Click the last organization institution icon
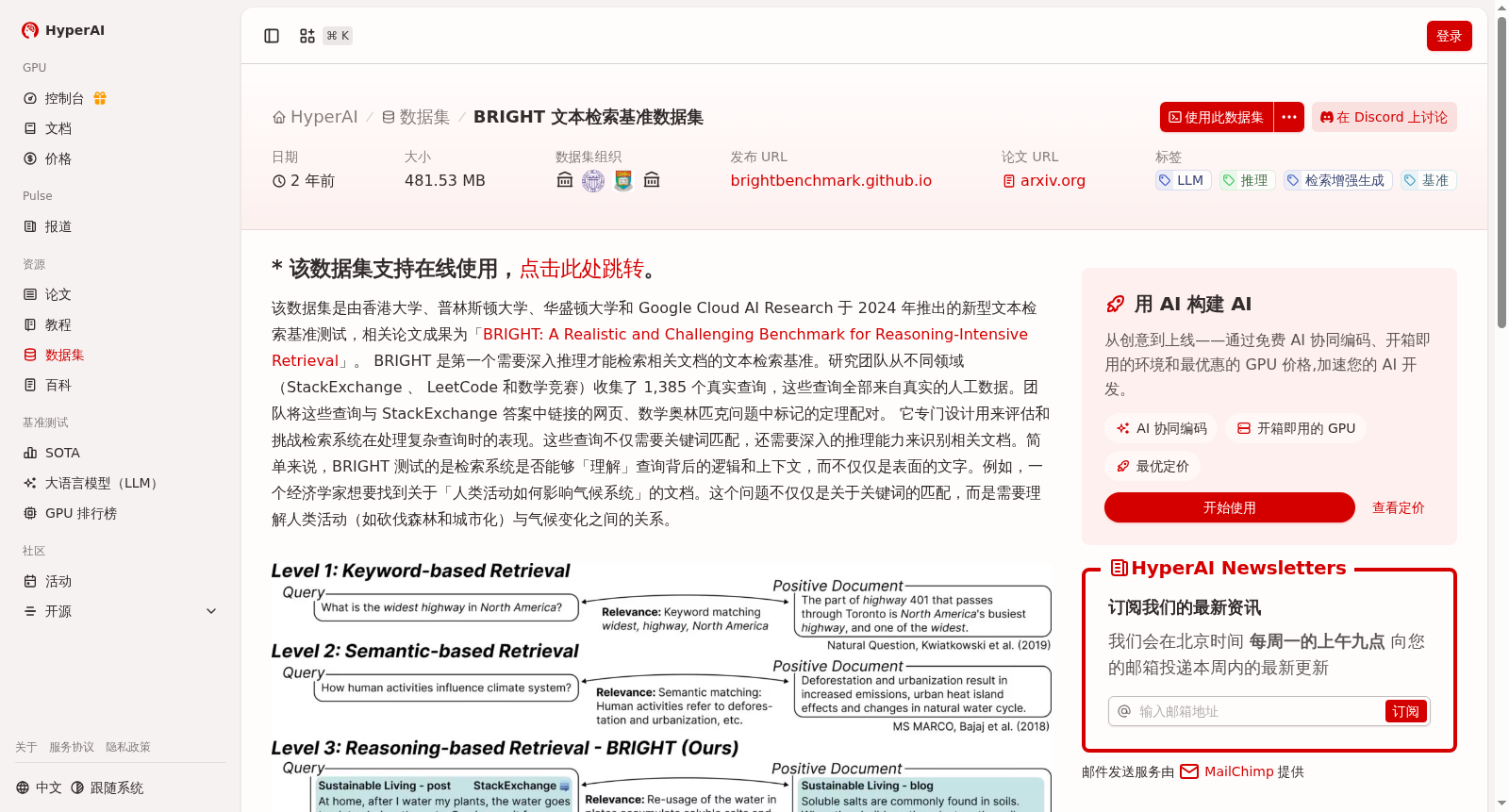 (x=652, y=180)
